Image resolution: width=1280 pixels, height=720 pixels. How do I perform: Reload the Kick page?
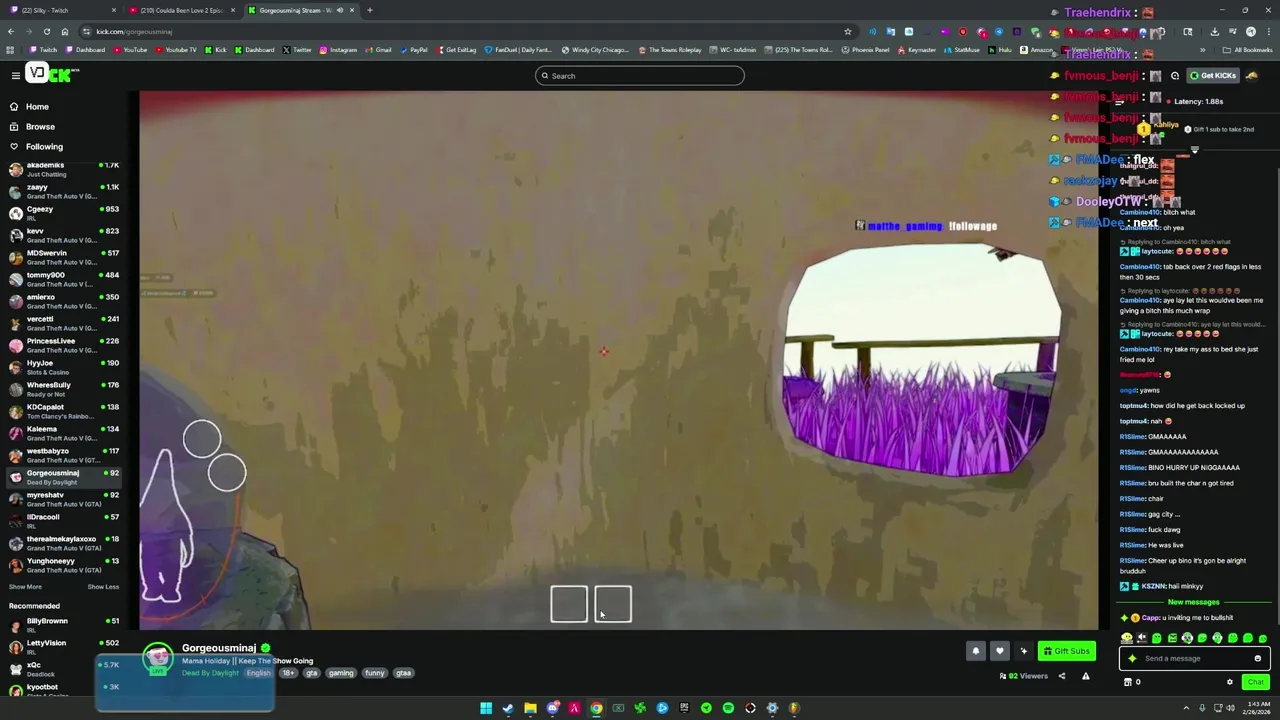click(x=46, y=31)
